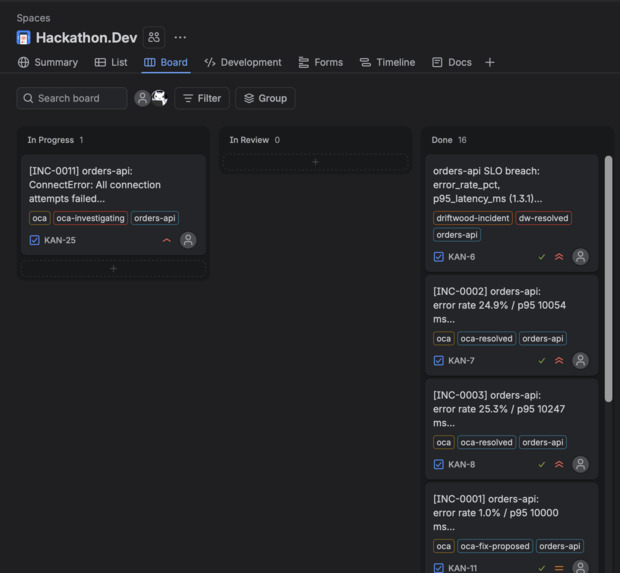Open the Forms tab
This screenshot has height=573, width=620.
click(x=321, y=62)
